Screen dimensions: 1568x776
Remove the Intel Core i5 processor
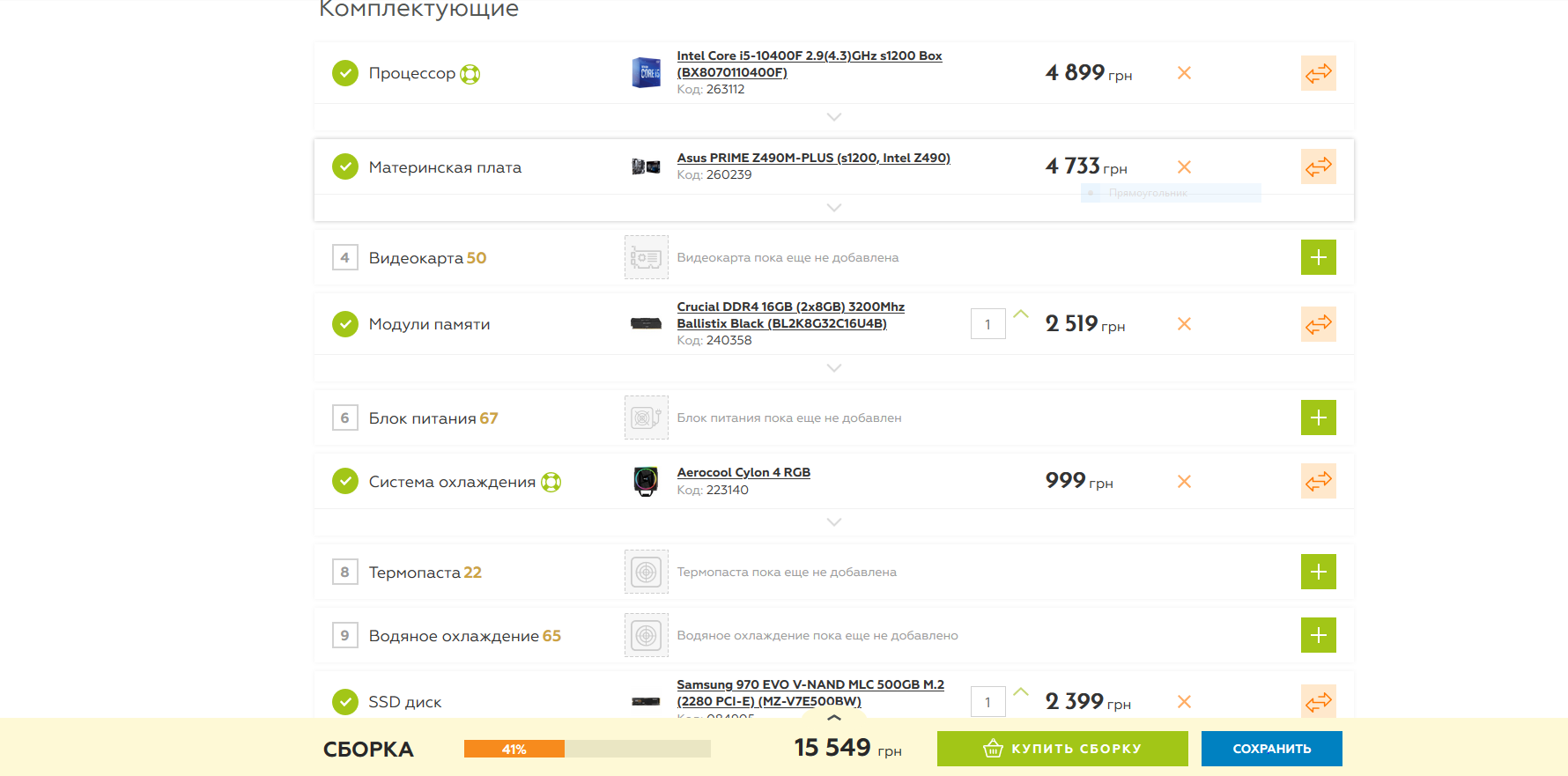tap(1184, 73)
